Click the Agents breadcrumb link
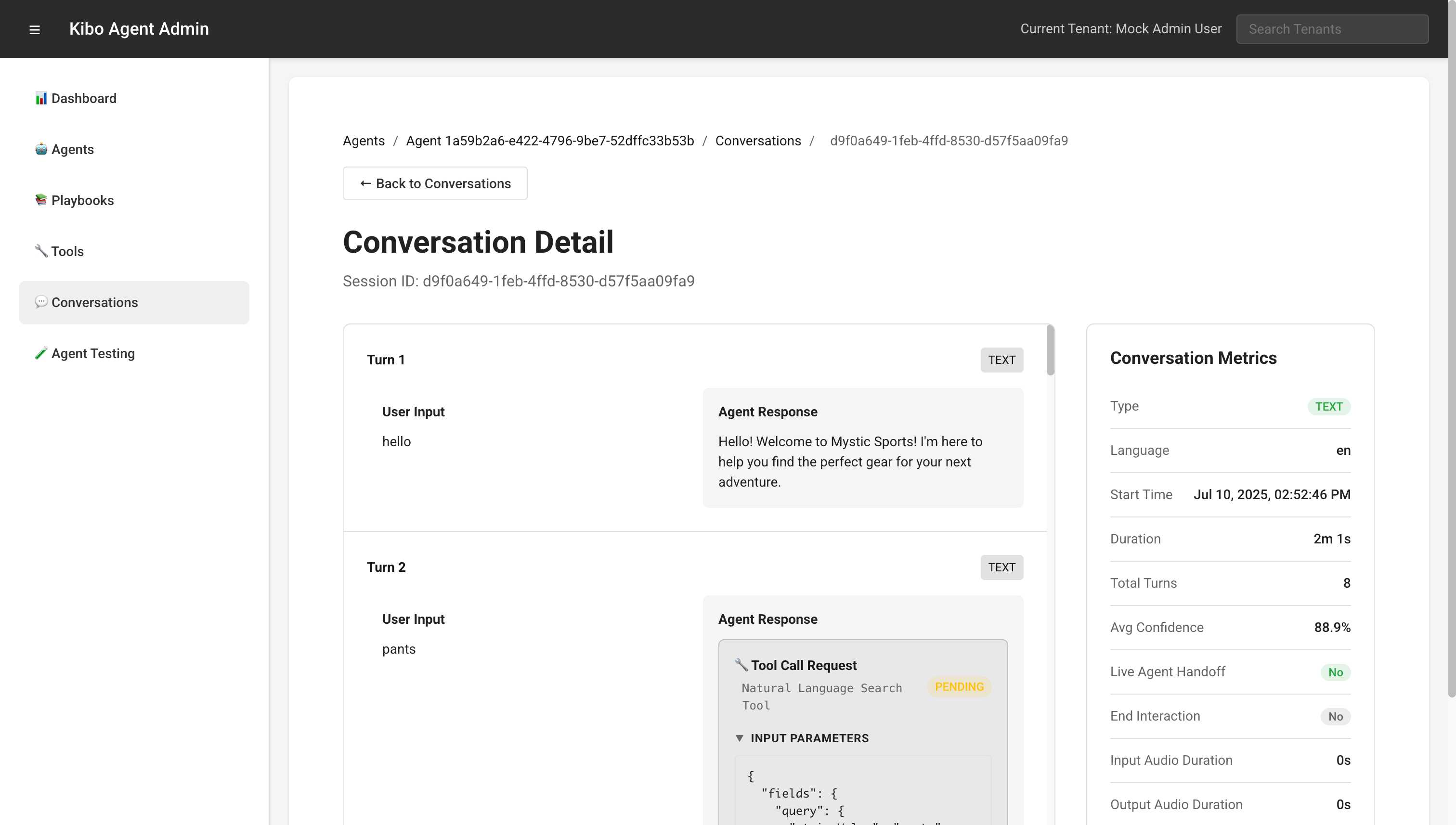Image resolution: width=1456 pixels, height=825 pixels. (x=364, y=141)
